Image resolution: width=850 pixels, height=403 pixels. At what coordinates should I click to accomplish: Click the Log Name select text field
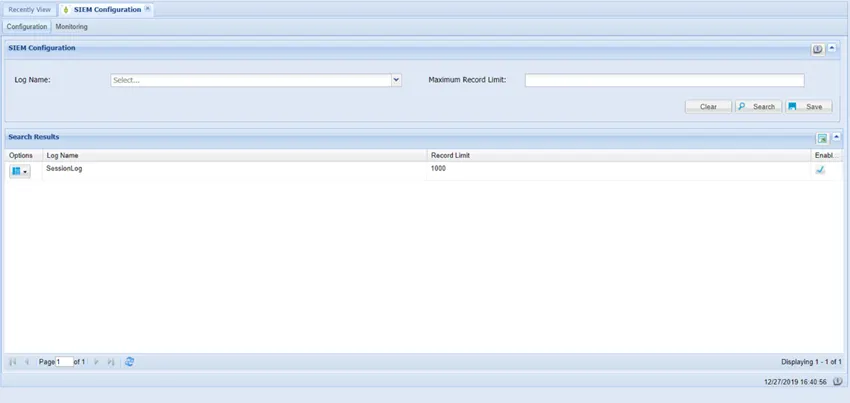click(251, 80)
